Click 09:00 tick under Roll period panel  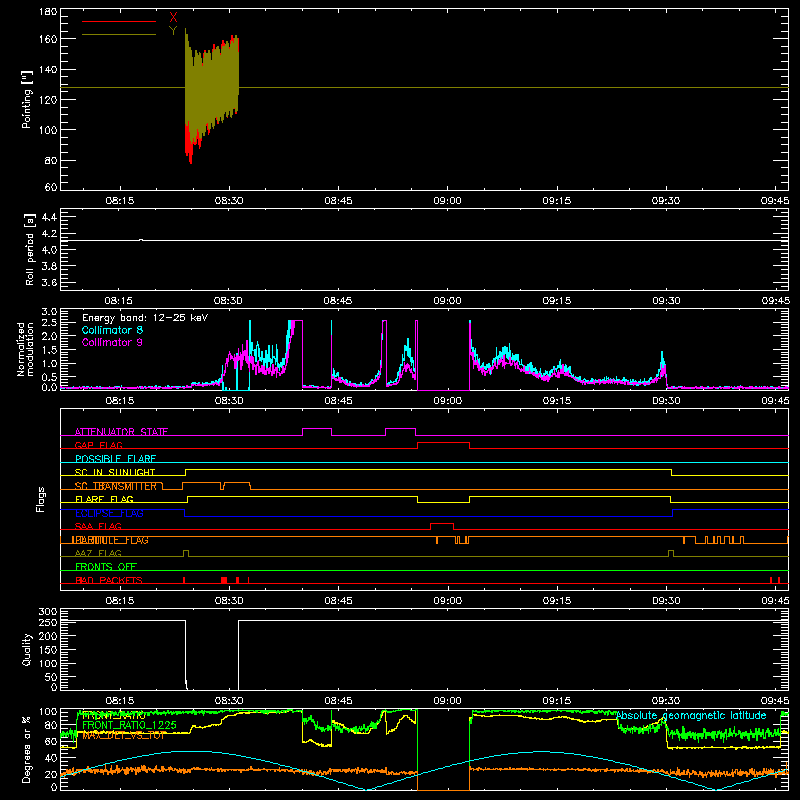[x=447, y=301]
